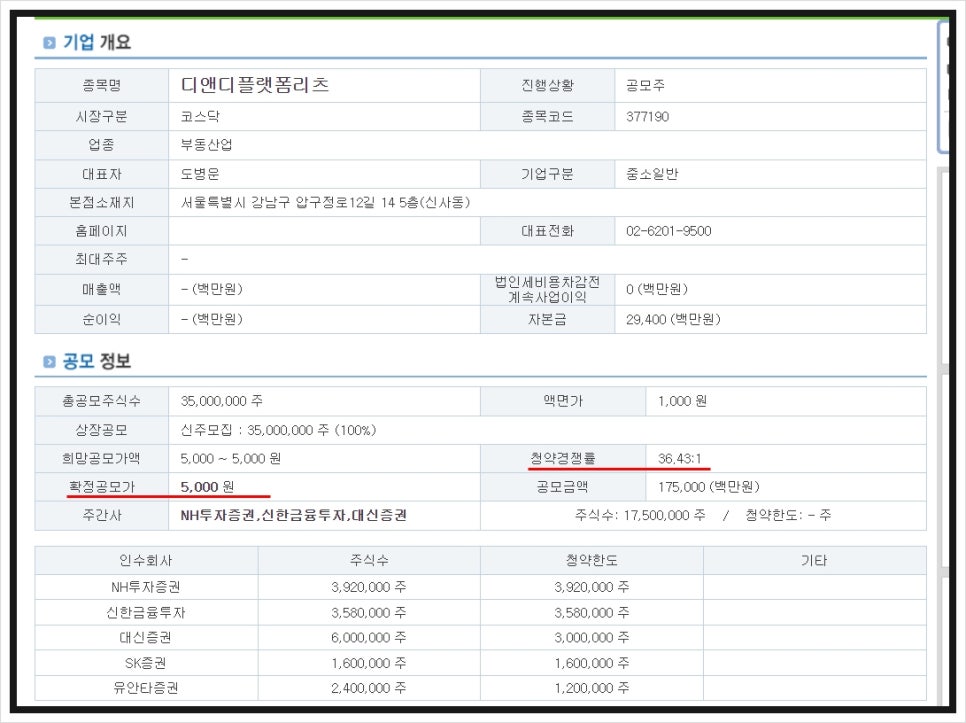Screen dimensions: 966x723
Task: Click subscription competition rate 36.43:1
Action: (x=680, y=458)
